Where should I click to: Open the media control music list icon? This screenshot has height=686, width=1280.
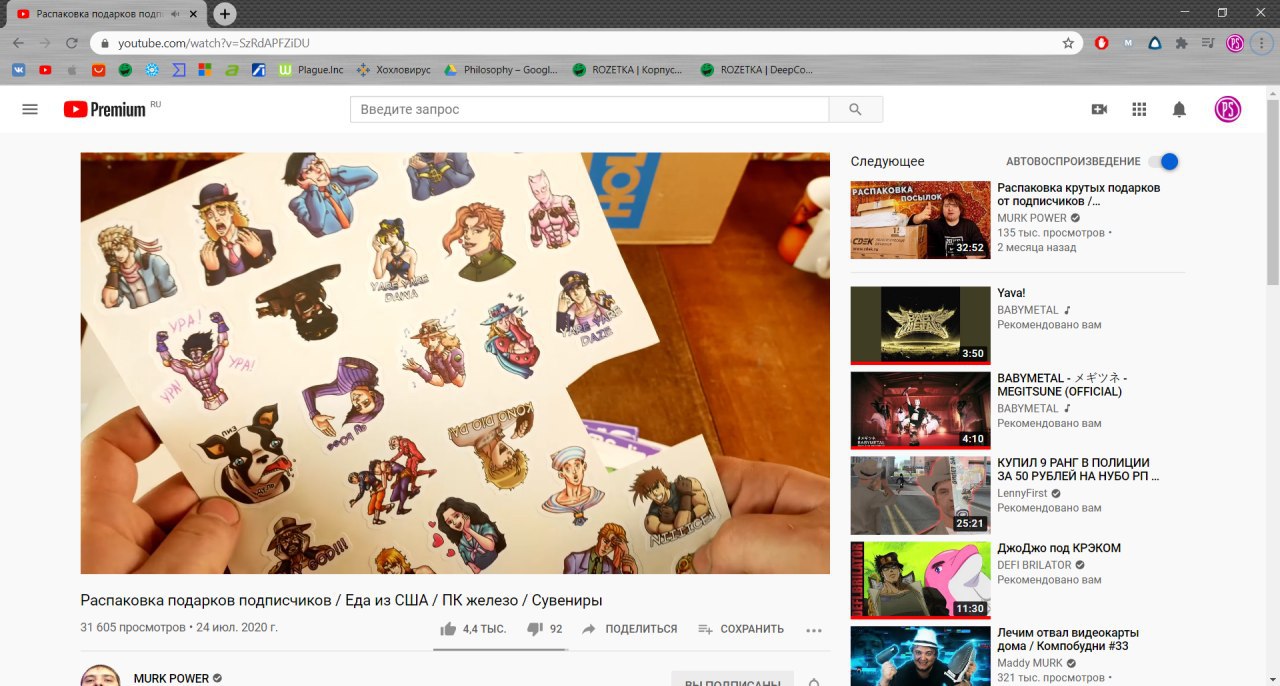click(x=1208, y=43)
